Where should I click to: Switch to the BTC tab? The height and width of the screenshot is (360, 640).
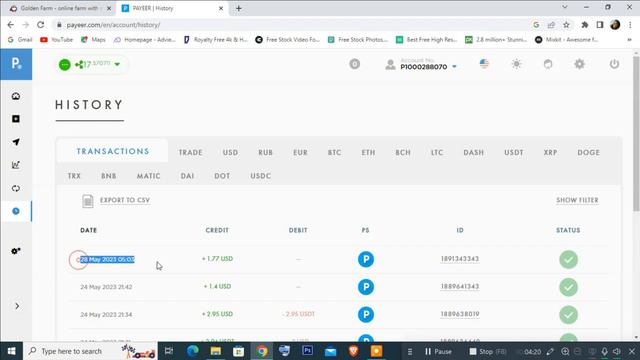[334, 152]
